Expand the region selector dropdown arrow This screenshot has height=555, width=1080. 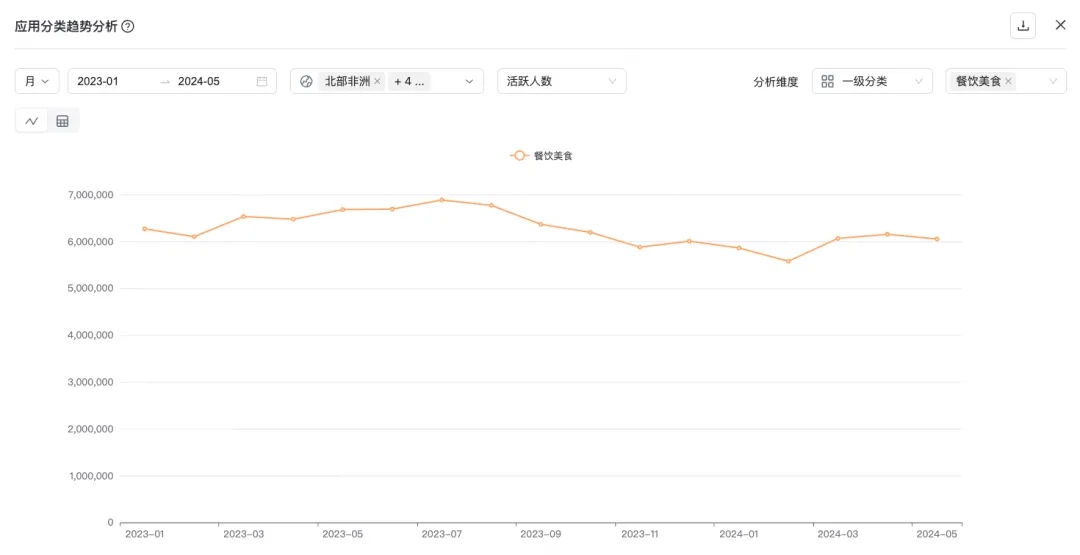pyautogui.click(x=469, y=82)
